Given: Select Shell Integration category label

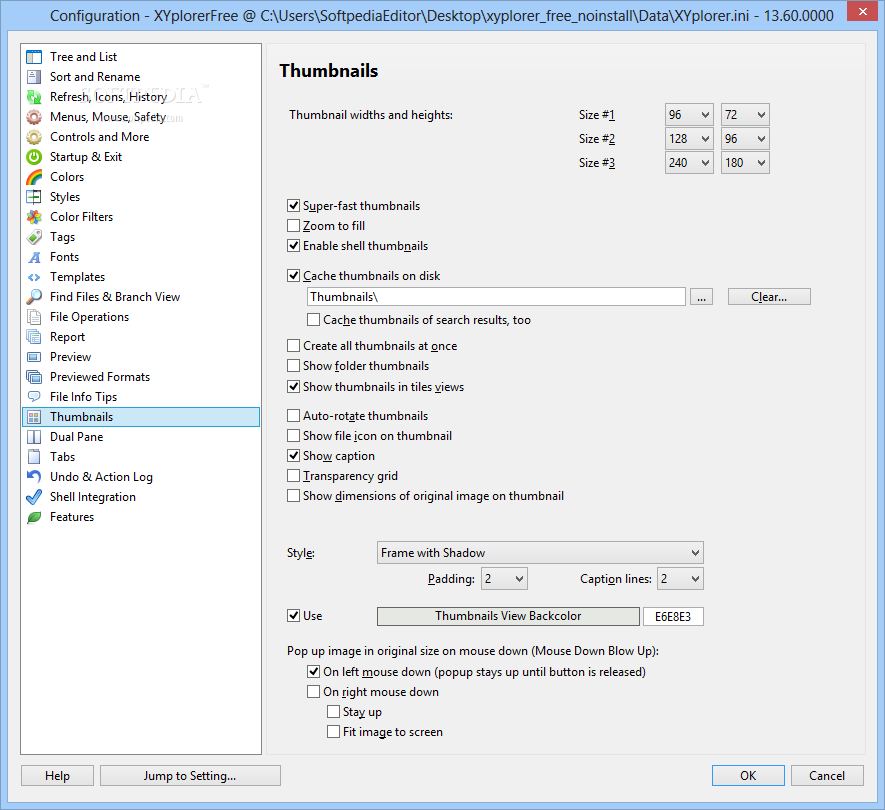Looking at the screenshot, I should (93, 497).
